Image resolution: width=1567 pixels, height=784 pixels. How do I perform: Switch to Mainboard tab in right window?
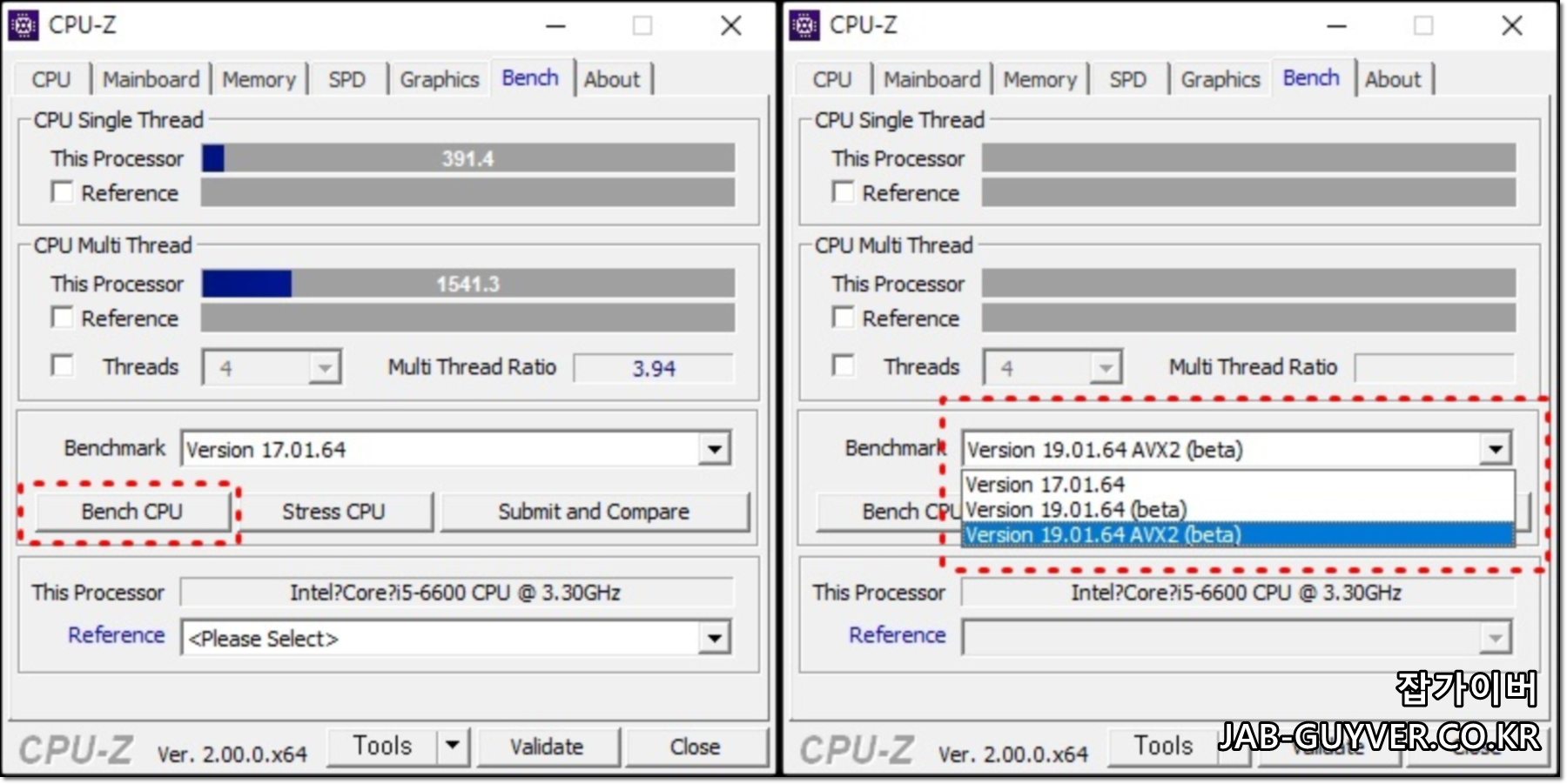(932, 79)
